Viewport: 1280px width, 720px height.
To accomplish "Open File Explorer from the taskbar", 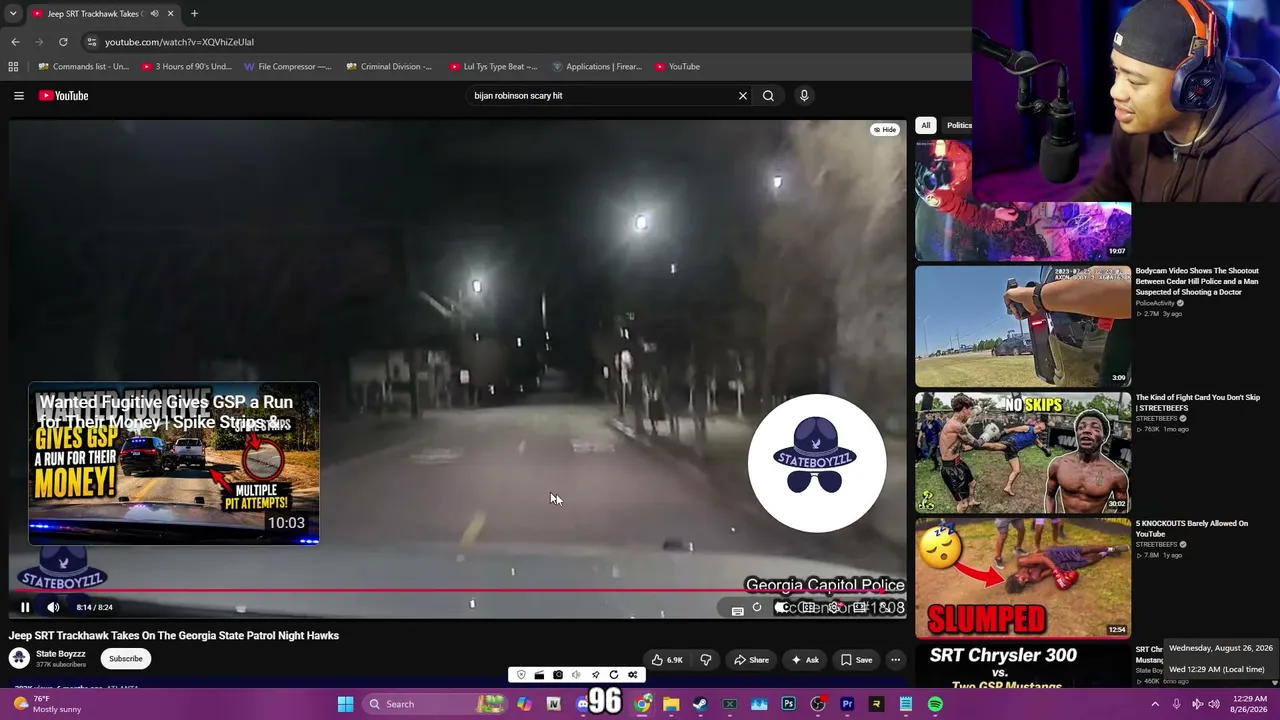I will [x=671, y=704].
